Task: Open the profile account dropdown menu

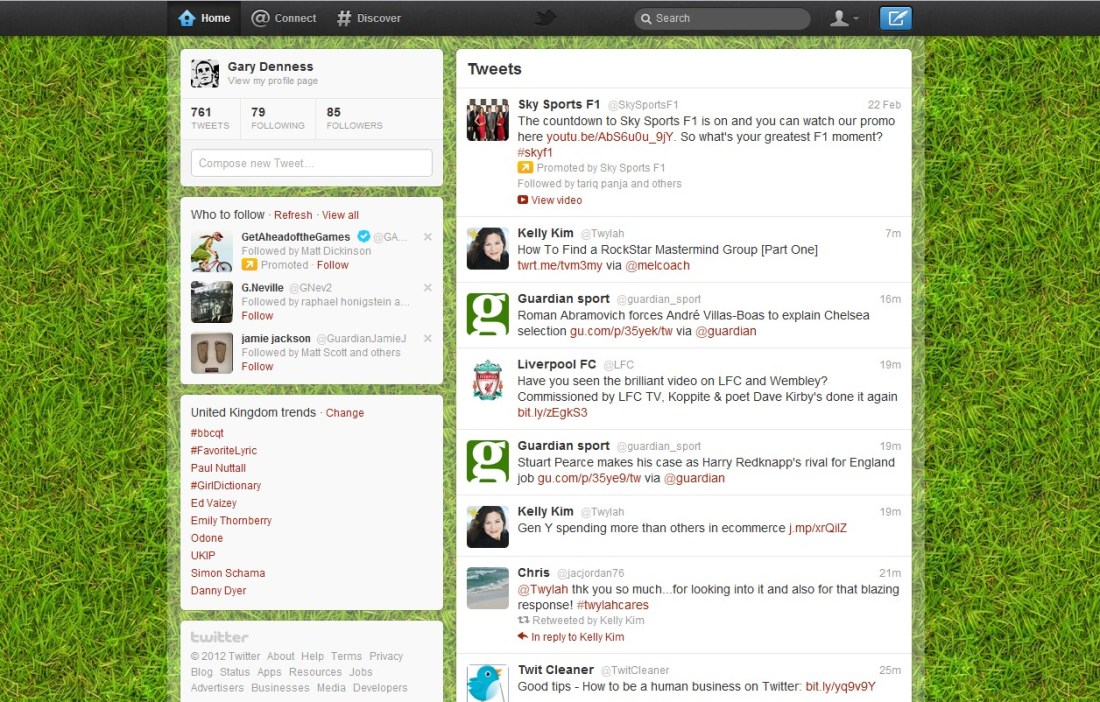Action: (x=844, y=18)
